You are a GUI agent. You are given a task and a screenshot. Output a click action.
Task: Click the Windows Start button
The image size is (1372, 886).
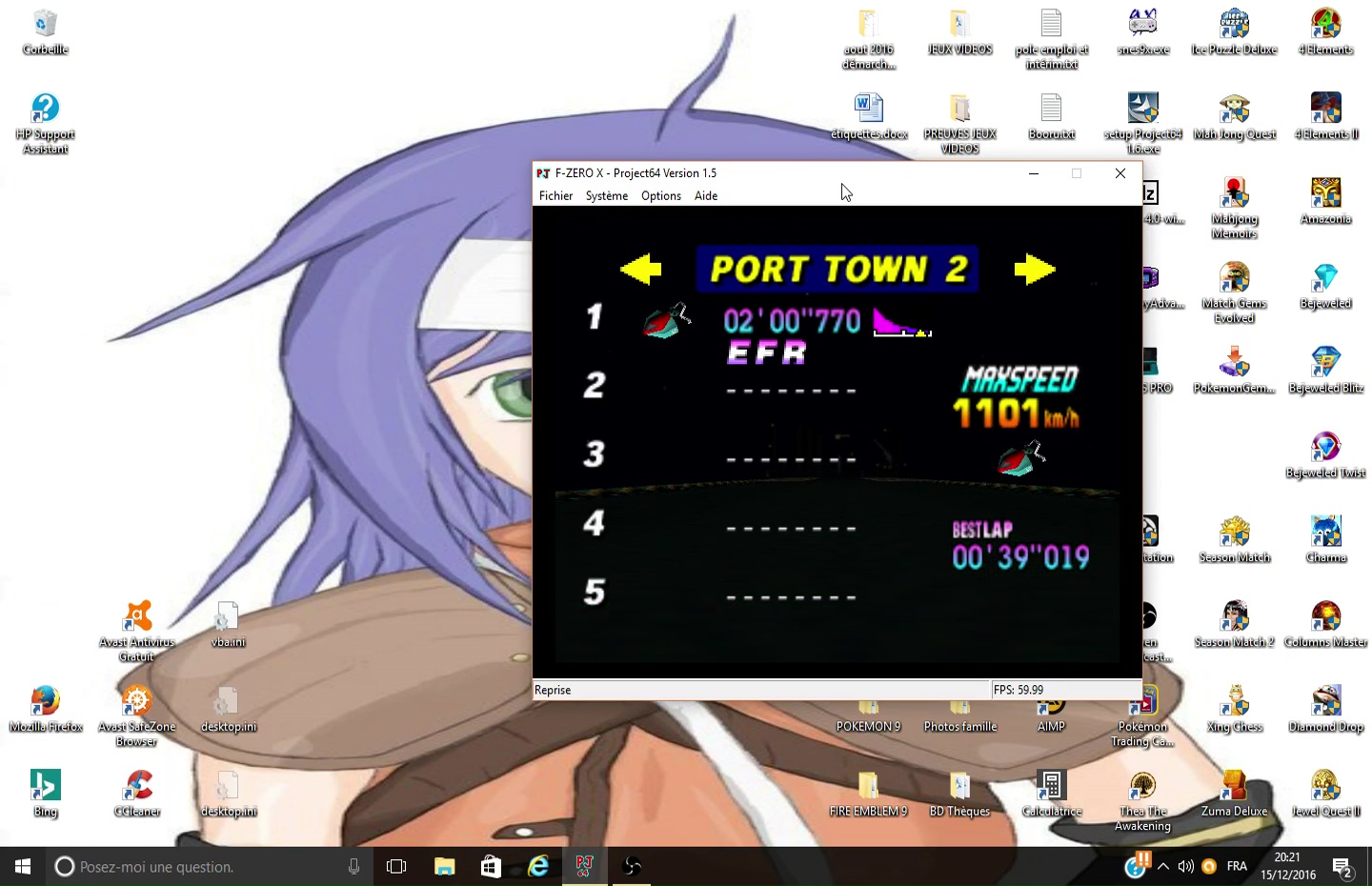(23, 866)
